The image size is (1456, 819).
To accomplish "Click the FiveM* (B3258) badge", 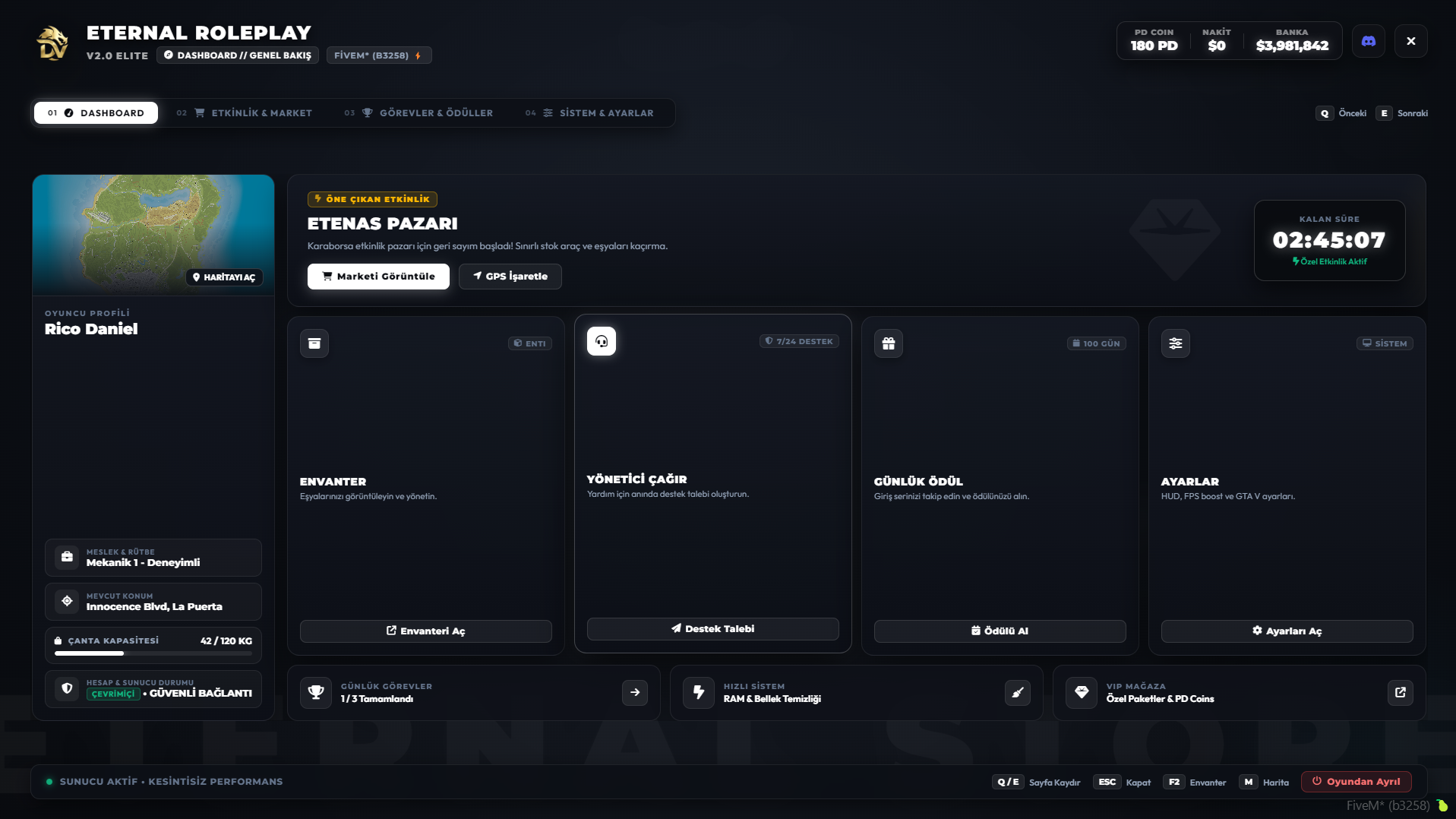I will [379, 55].
